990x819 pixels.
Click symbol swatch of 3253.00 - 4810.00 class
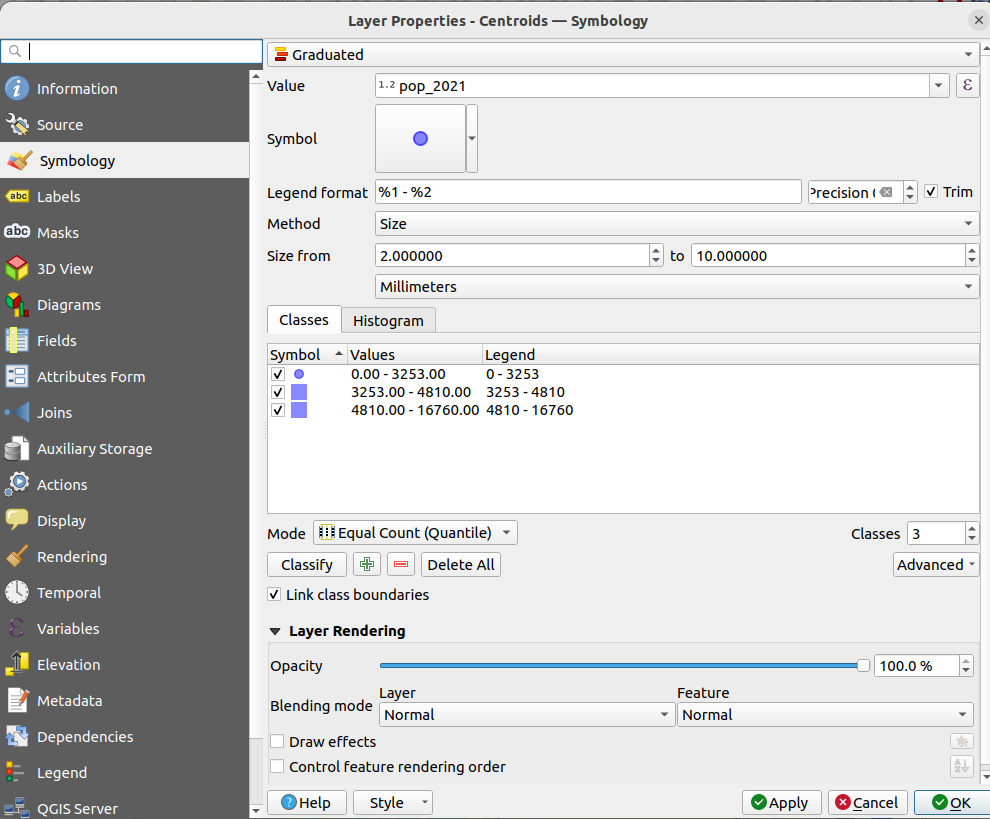click(299, 392)
